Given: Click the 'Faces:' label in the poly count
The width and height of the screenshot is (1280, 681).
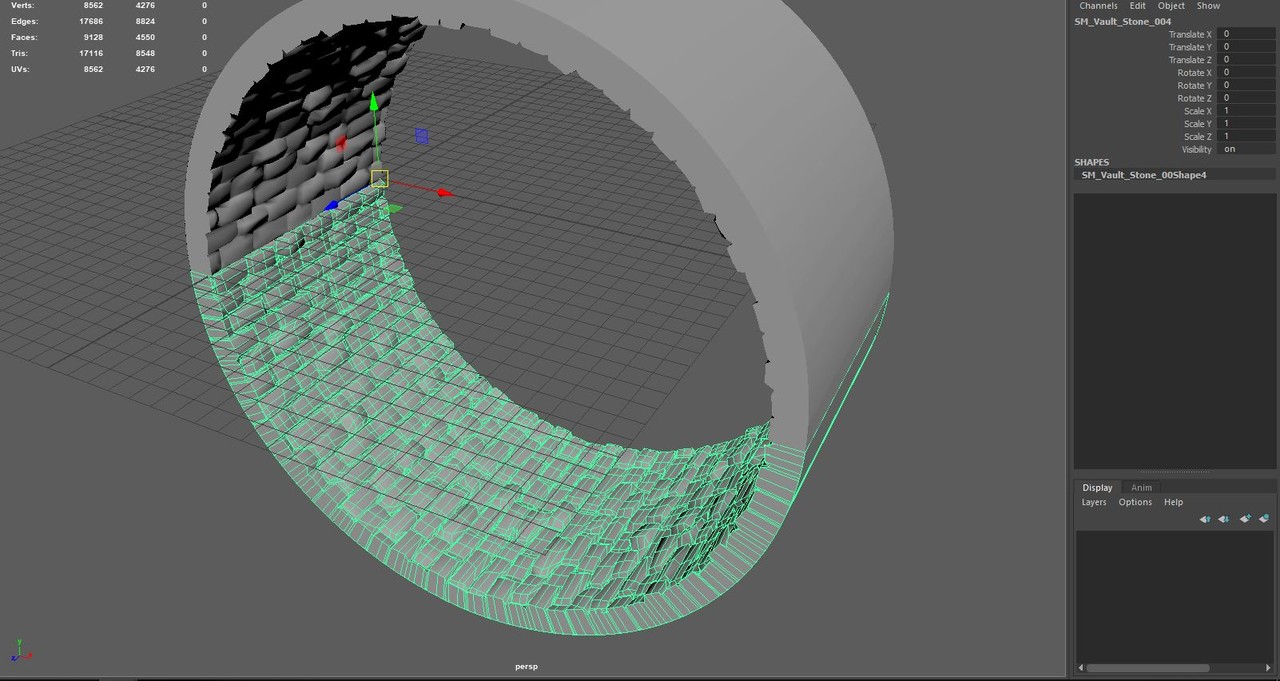Looking at the screenshot, I should click(24, 37).
